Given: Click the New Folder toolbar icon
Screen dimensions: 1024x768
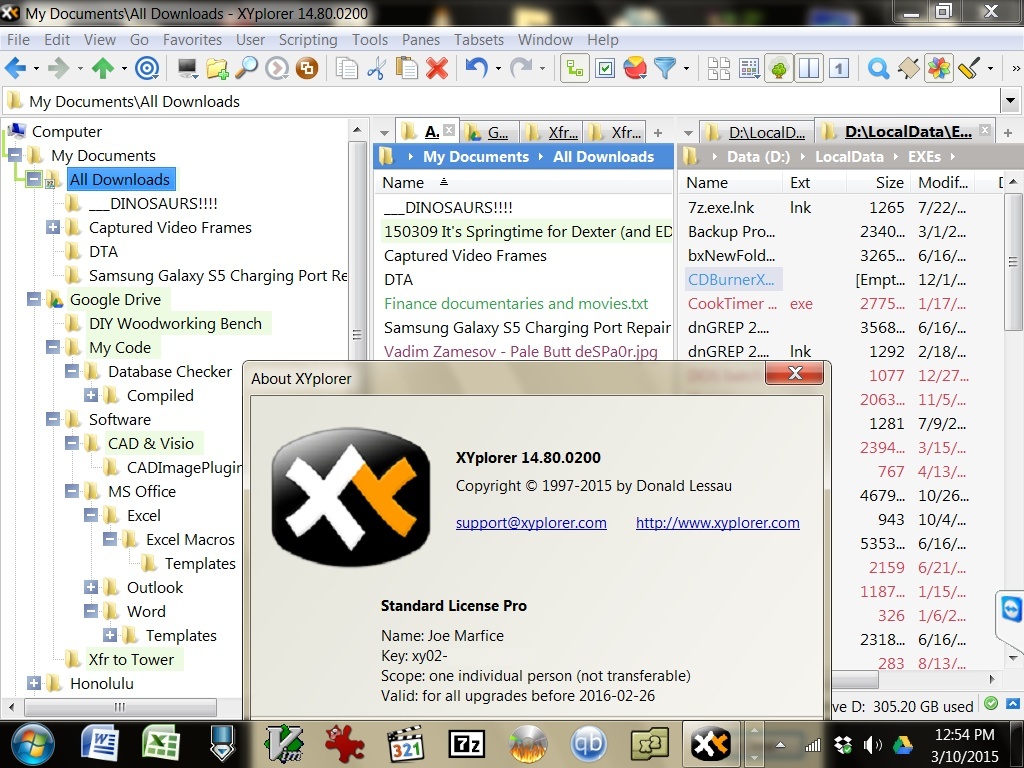Looking at the screenshot, I should tap(216, 68).
